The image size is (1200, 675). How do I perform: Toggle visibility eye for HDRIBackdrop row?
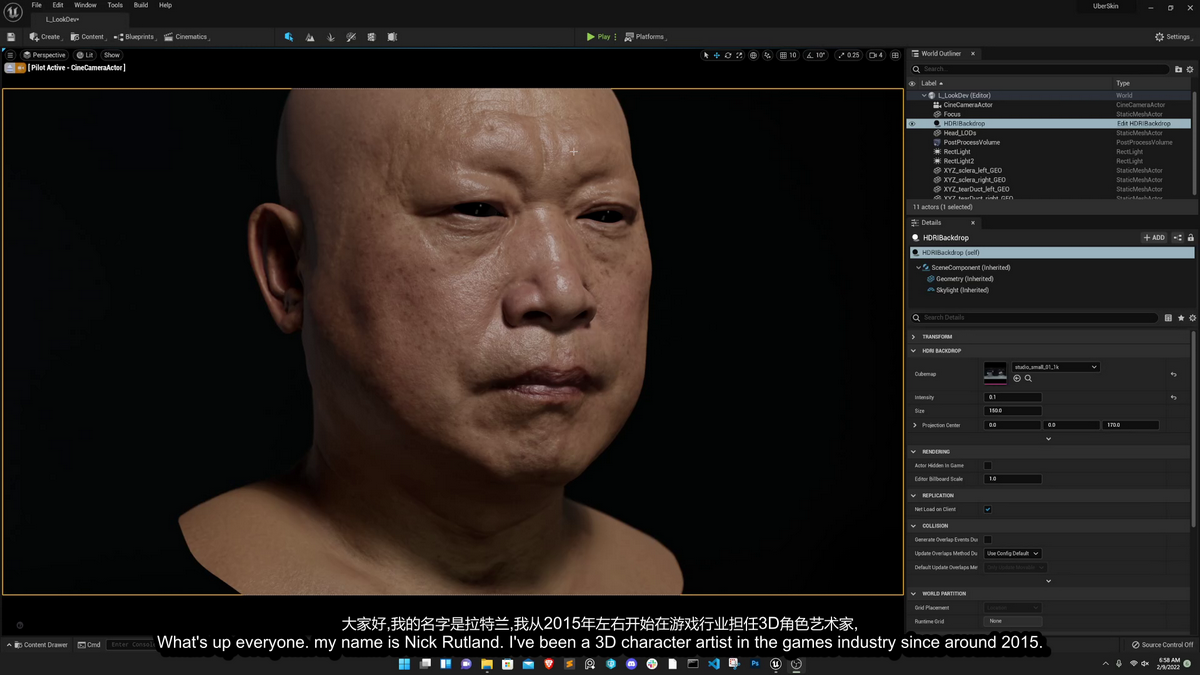tap(912, 124)
